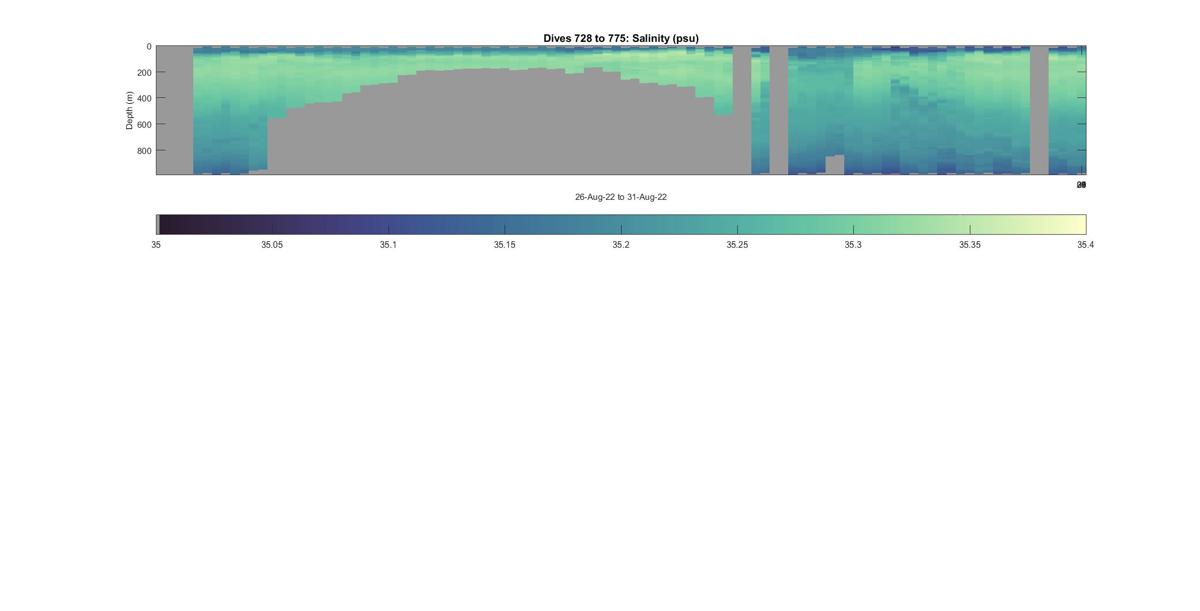This screenshot has width=1200, height=611.
Task: Click the colorbar label '35.15'
Action: [505, 245]
